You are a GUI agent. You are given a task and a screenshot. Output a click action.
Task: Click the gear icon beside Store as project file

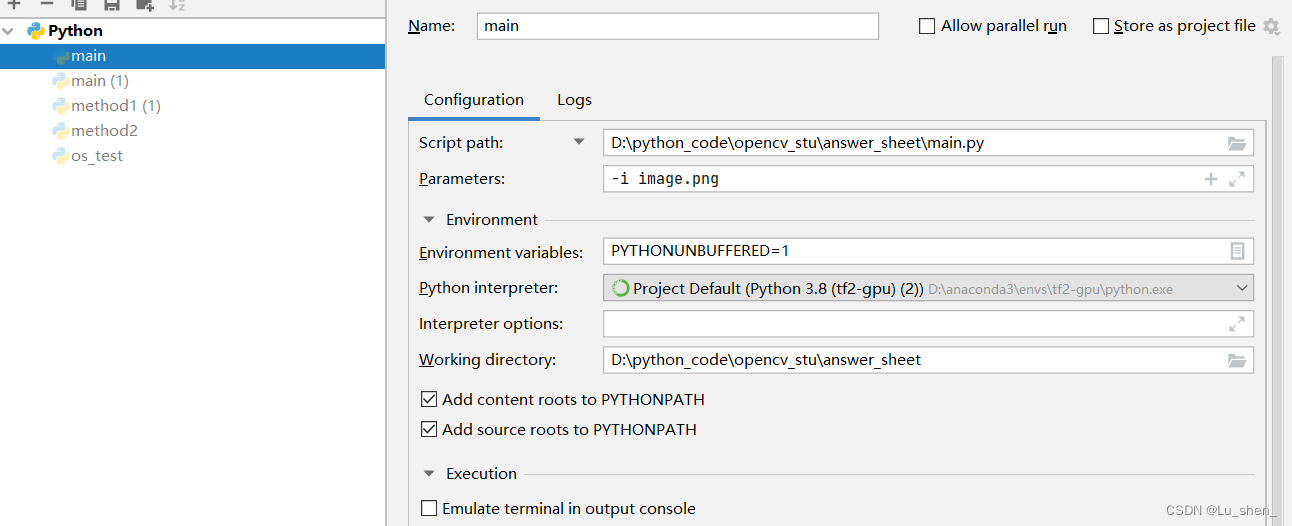pyautogui.click(x=1271, y=26)
